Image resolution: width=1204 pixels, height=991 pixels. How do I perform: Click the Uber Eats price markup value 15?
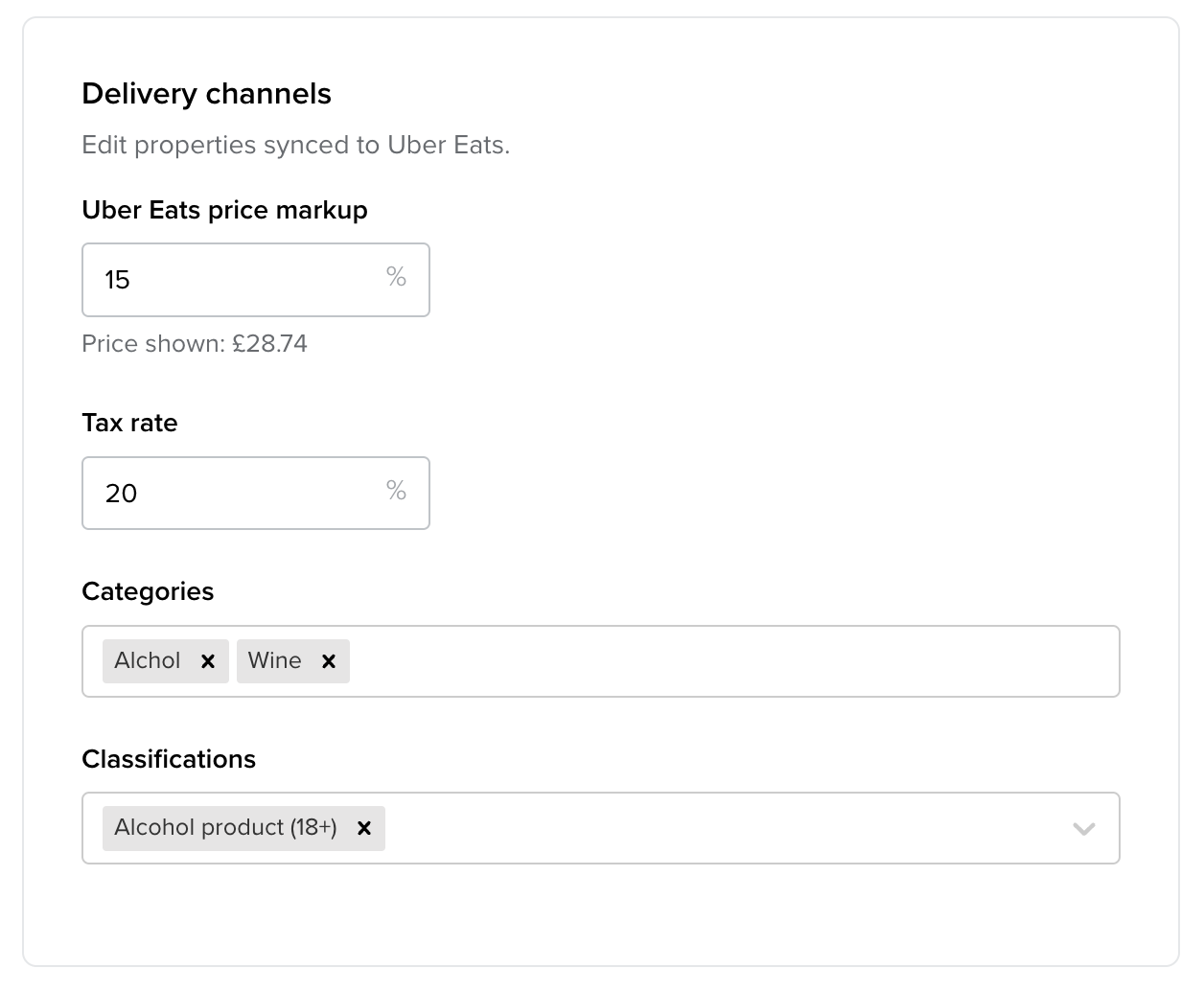click(x=118, y=280)
